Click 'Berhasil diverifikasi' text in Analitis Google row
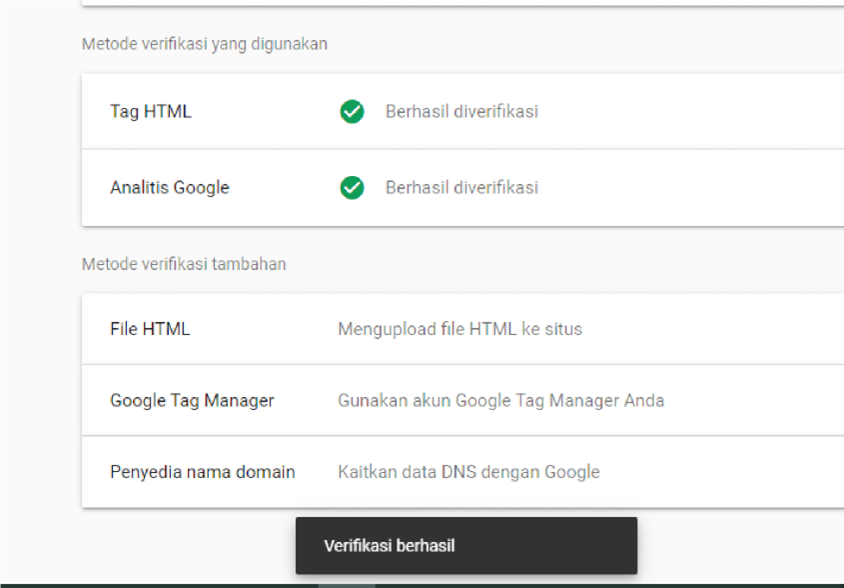 [462, 187]
